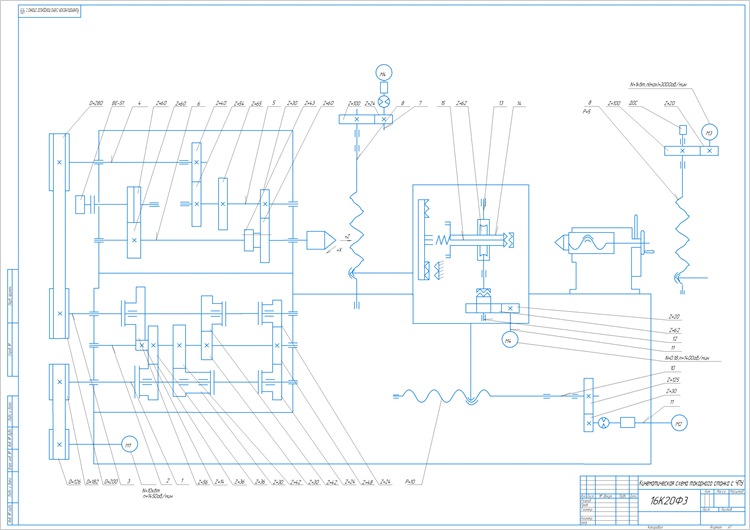Click the 'N=10кВт' label under M1 motor

click(152, 491)
